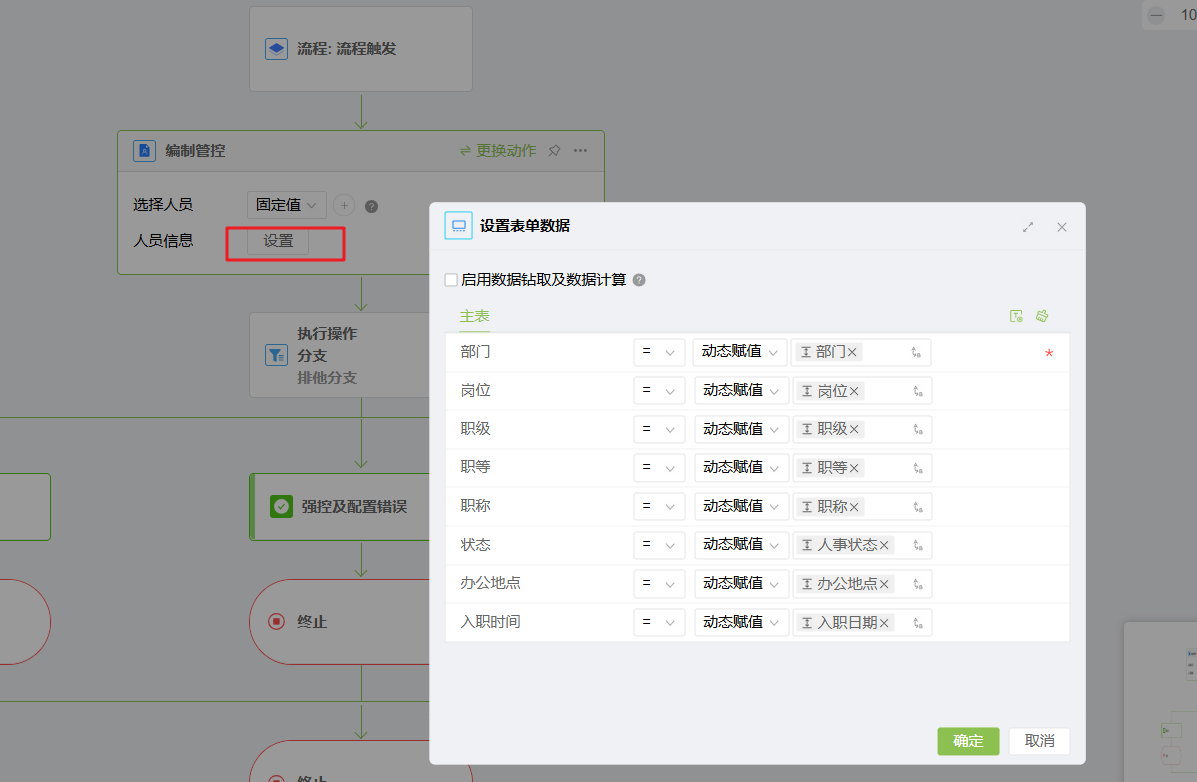The height and width of the screenshot is (782, 1197).
Task: Click the 设置 button for 人员信息
Action: tap(278, 241)
